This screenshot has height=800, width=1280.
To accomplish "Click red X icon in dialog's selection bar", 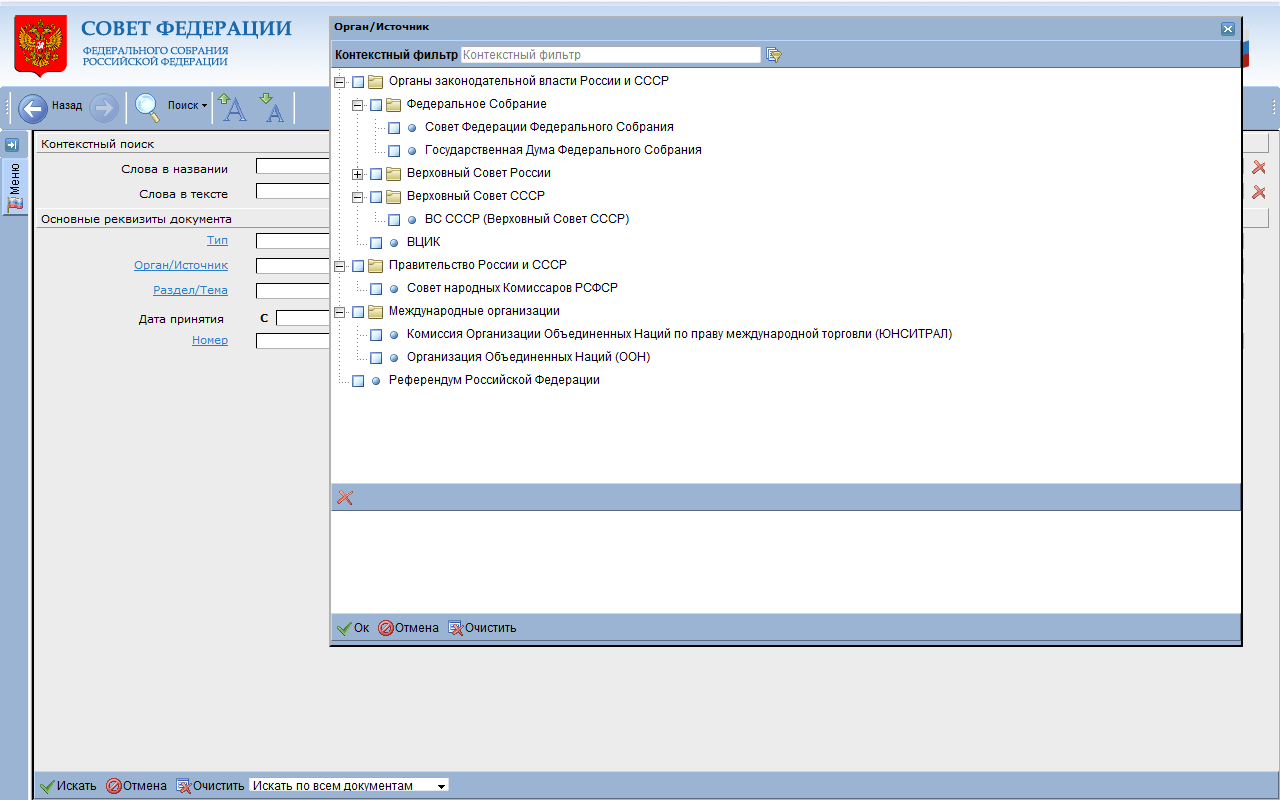I will click(x=345, y=497).
